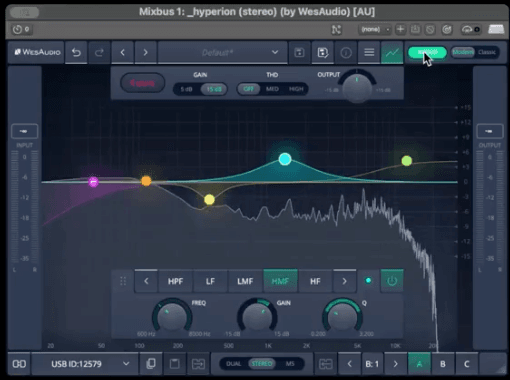Screen dimensions: 510x380
Task: Click next band right chevron
Action: (345, 281)
